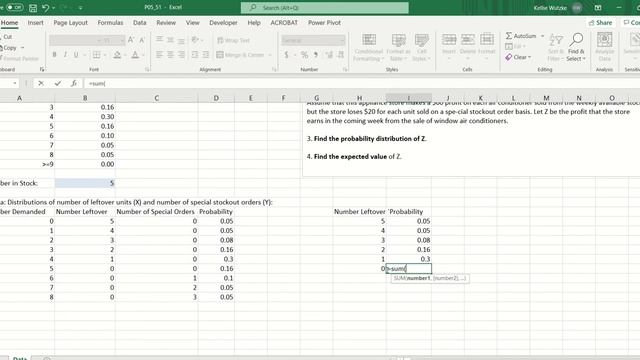This screenshot has width=640, height=360.
Task: Click the Fill Color bucket swatch
Action: point(117,55)
